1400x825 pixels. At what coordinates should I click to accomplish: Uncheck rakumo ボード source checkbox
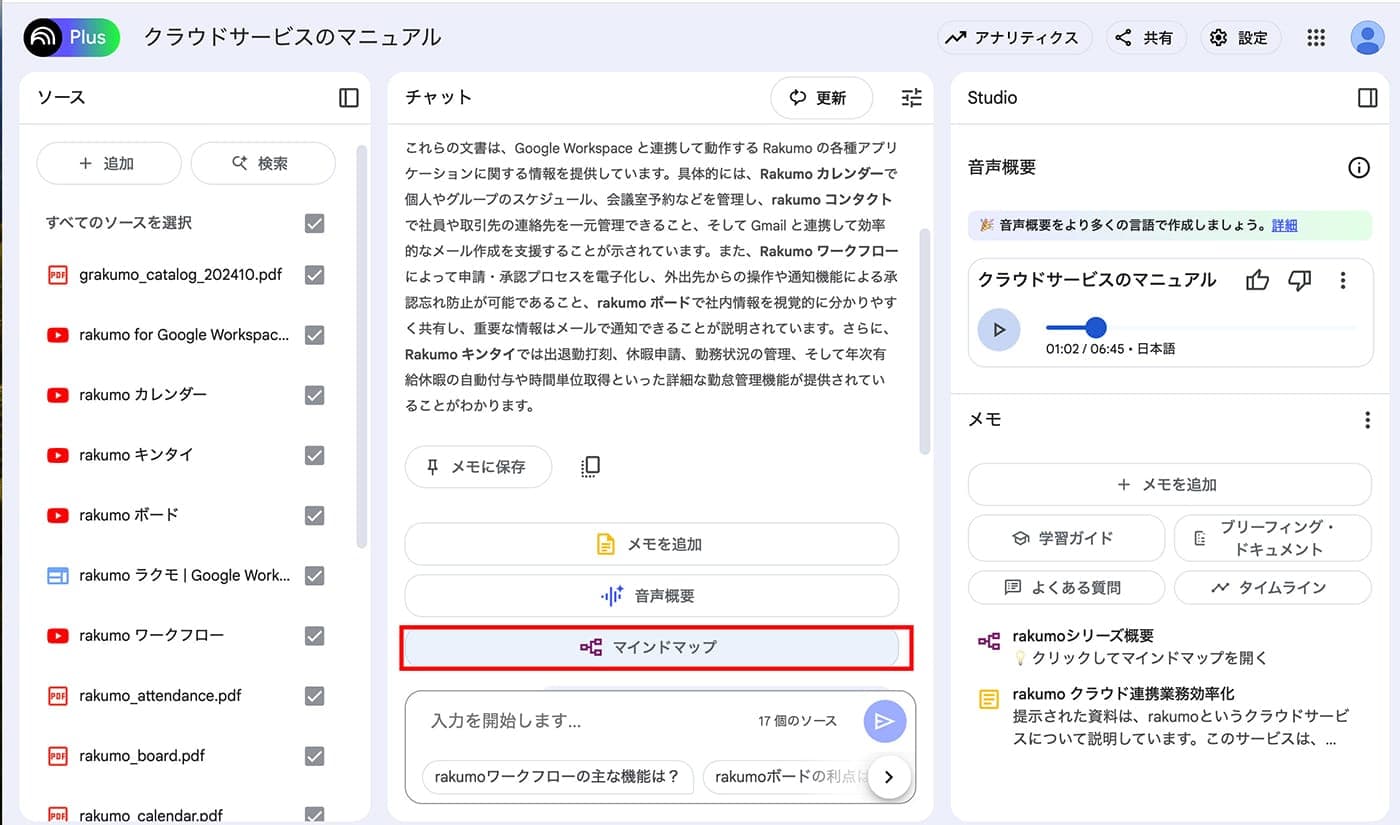click(x=314, y=515)
